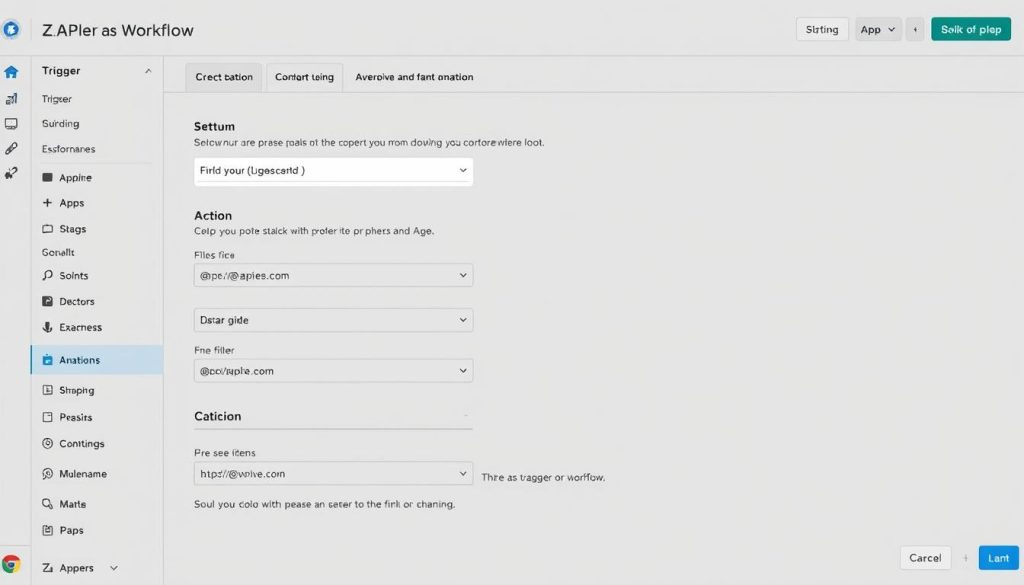Select the Soints search icon entry
The width and height of the screenshot is (1024, 585).
click(70, 275)
